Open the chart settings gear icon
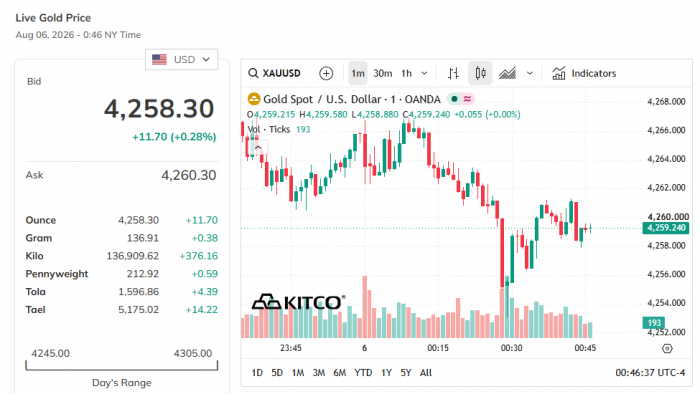Image resolution: width=700 pixels, height=394 pixels. click(x=667, y=348)
